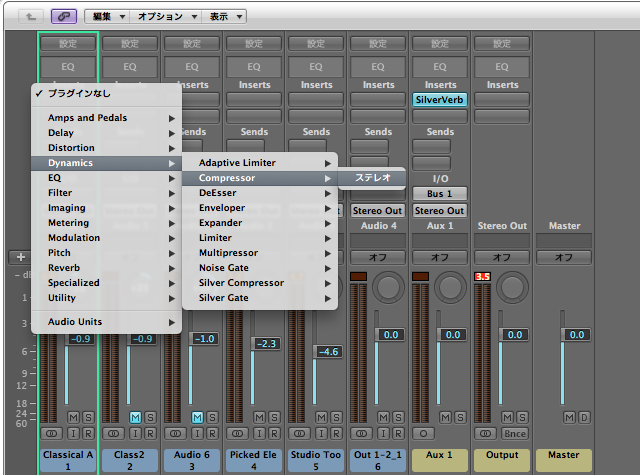Unmute the Audio 6 channel
Image resolution: width=640 pixels, height=475 pixels.
click(198, 417)
